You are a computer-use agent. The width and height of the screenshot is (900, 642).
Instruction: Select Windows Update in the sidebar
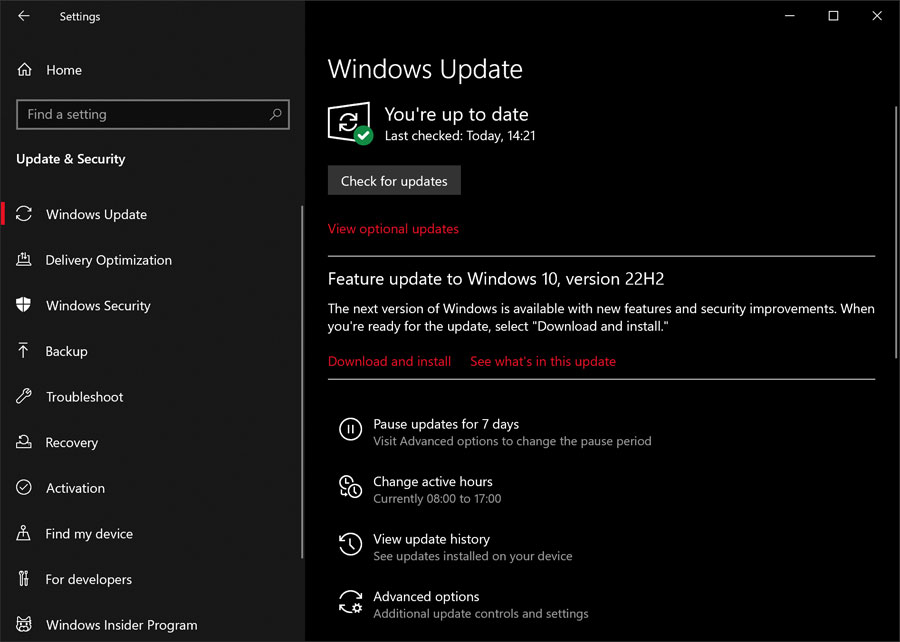96,214
